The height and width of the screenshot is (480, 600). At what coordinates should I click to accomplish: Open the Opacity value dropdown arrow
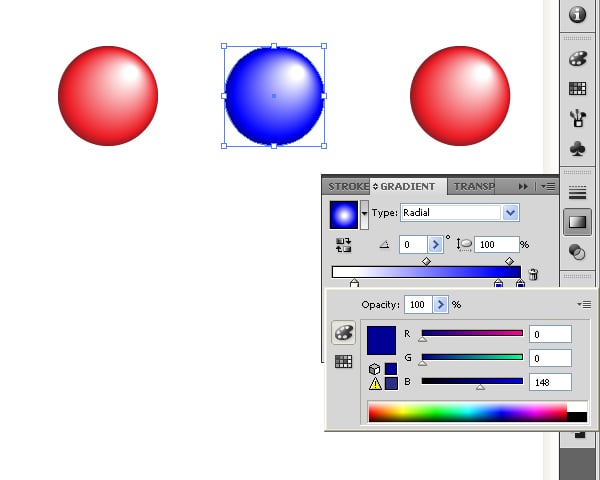coord(441,305)
